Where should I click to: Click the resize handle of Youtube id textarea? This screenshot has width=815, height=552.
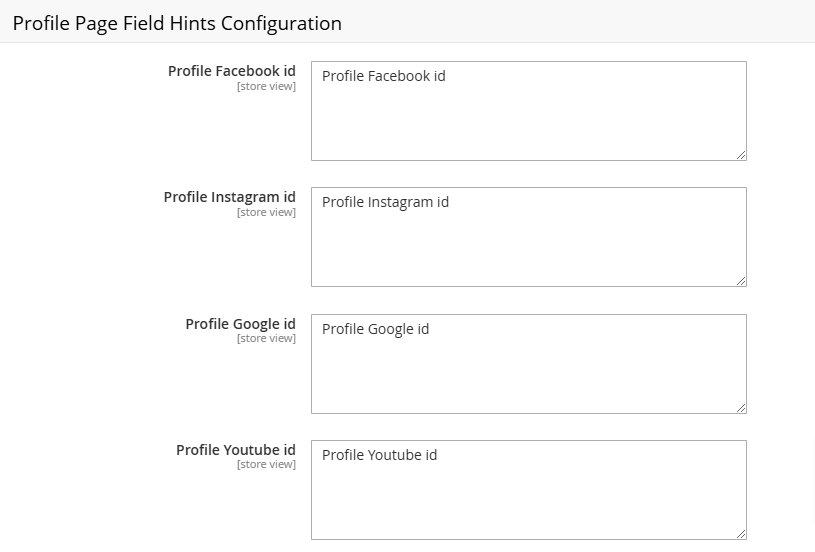click(x=741, y=534)
